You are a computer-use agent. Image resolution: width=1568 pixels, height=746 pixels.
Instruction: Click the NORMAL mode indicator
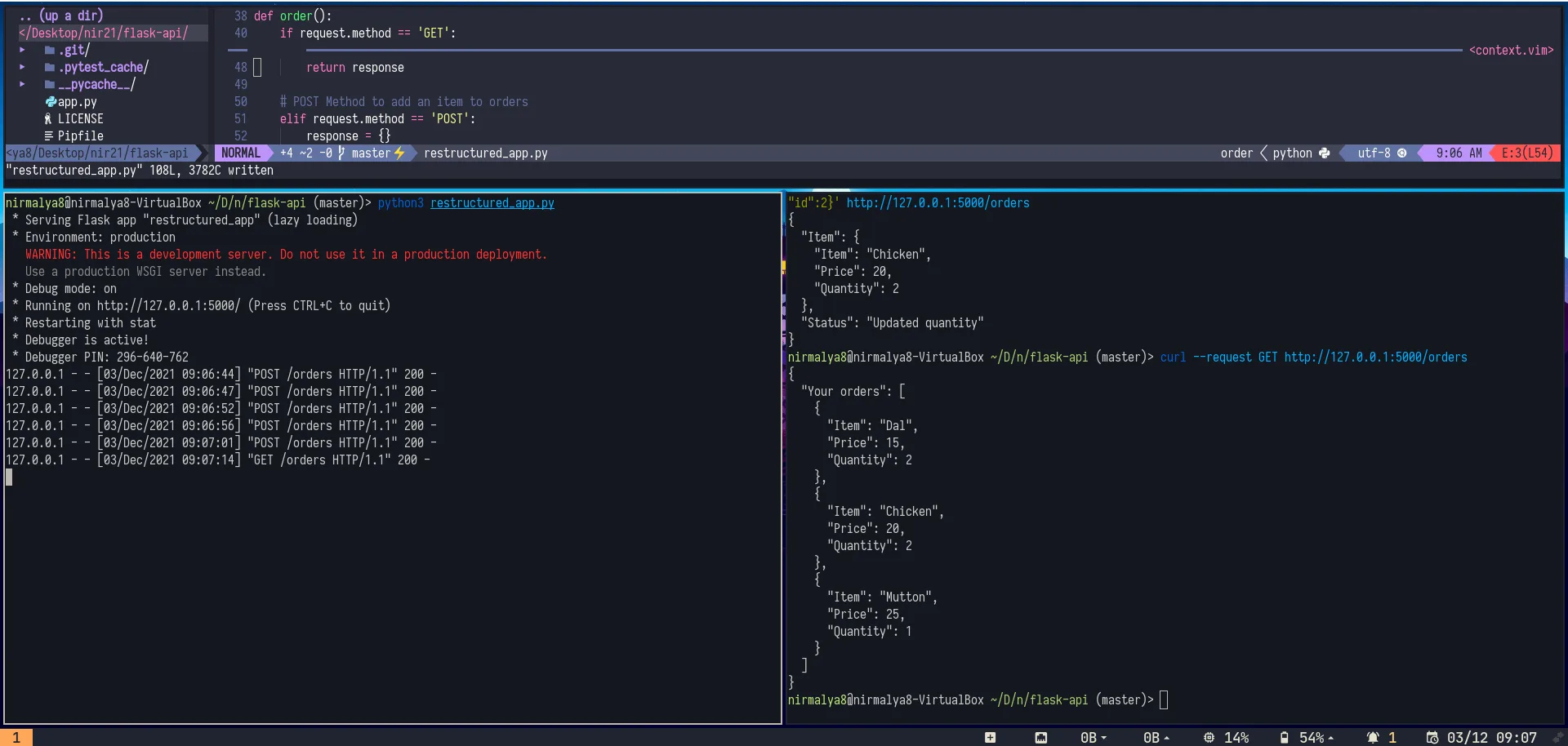pyautogui.click(x=241, y=153)
